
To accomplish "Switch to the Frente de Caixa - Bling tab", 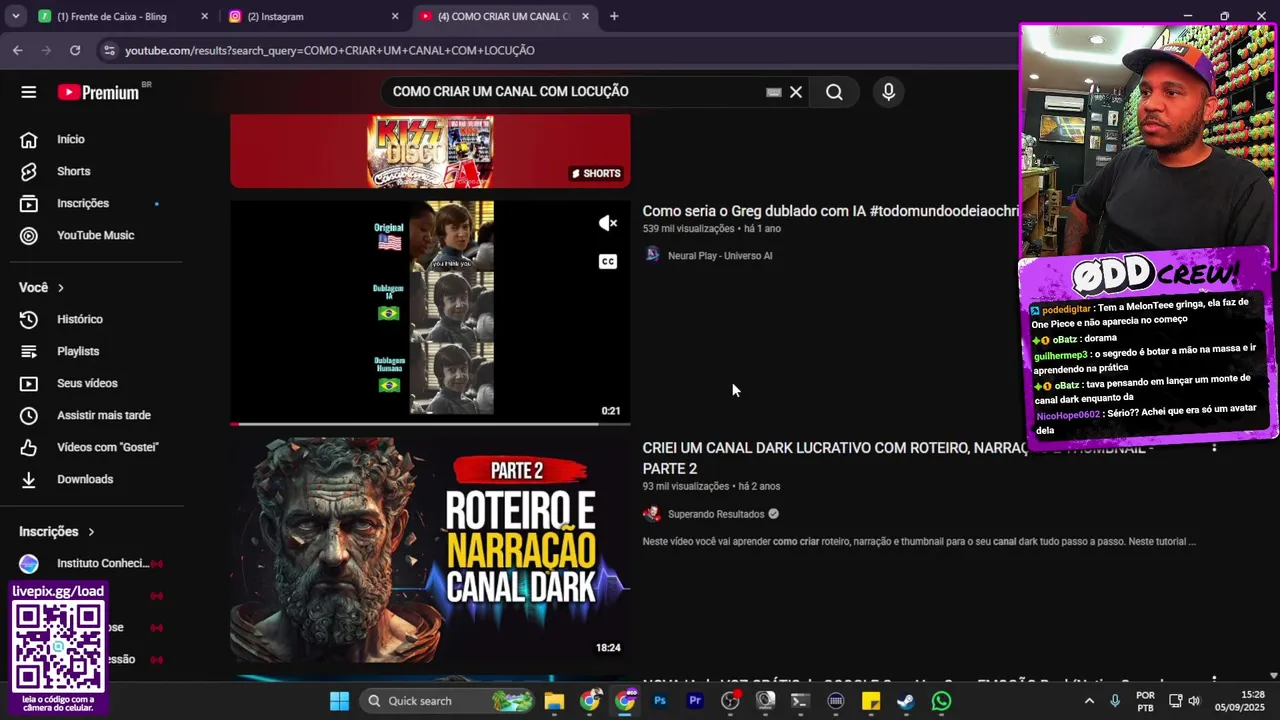I will pos(111,16).
